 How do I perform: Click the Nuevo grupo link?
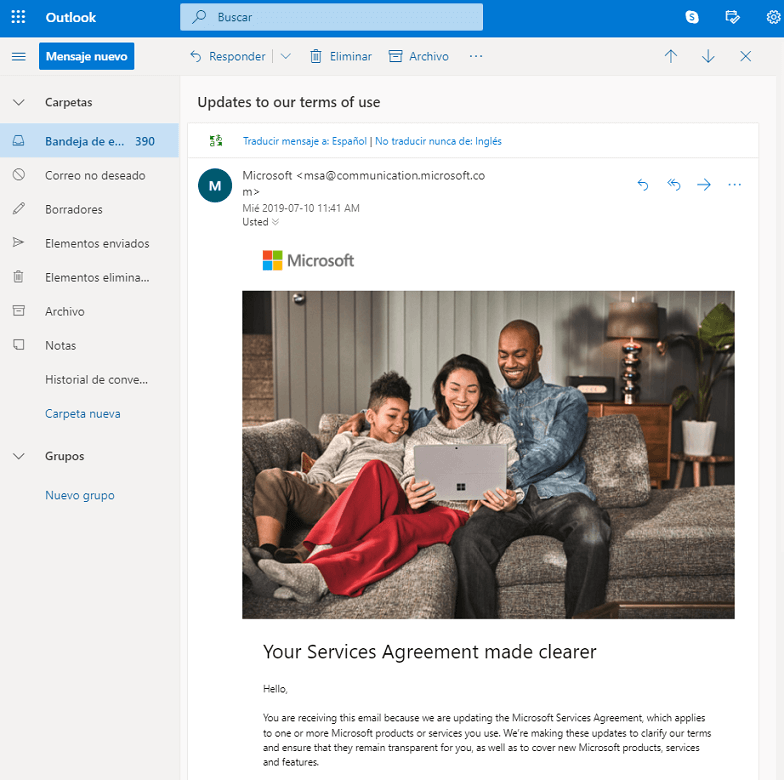pos(80,495)
